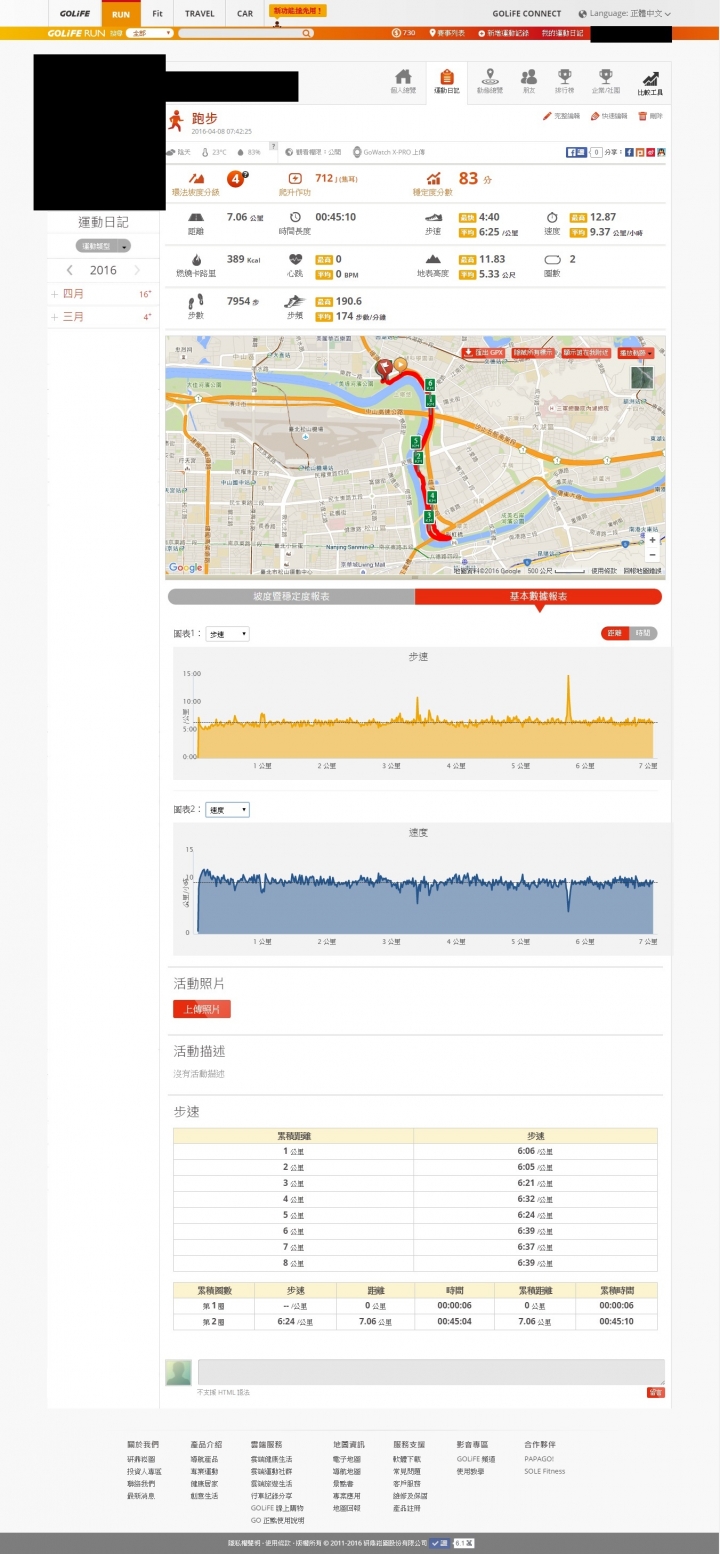Image resolution: width=720 pixels, height=1554 pixels.
Task: Go to next year arrow
Action: pyautogui.click(x=137, y=270)
